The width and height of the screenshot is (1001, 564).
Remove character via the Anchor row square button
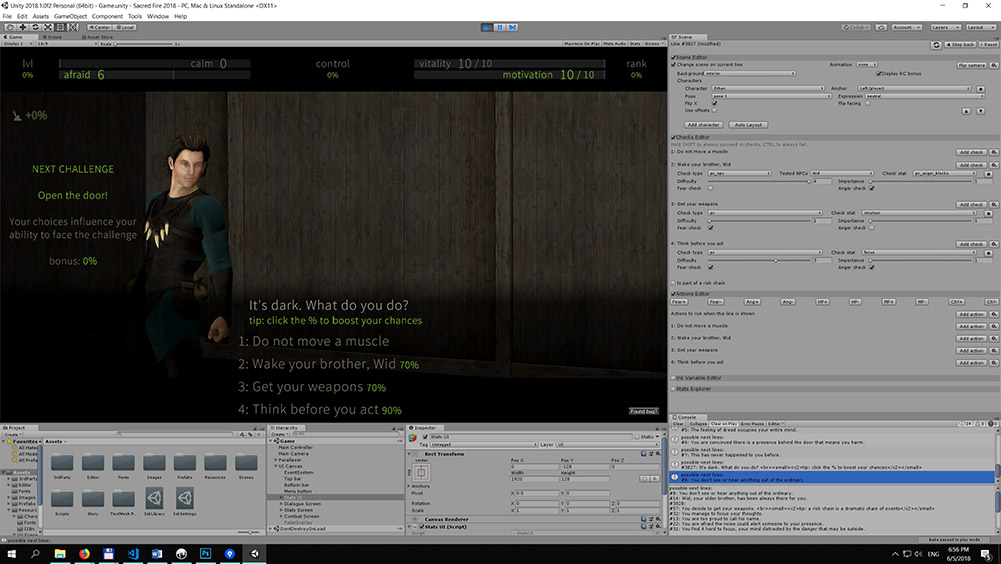[x=981, y=89]
